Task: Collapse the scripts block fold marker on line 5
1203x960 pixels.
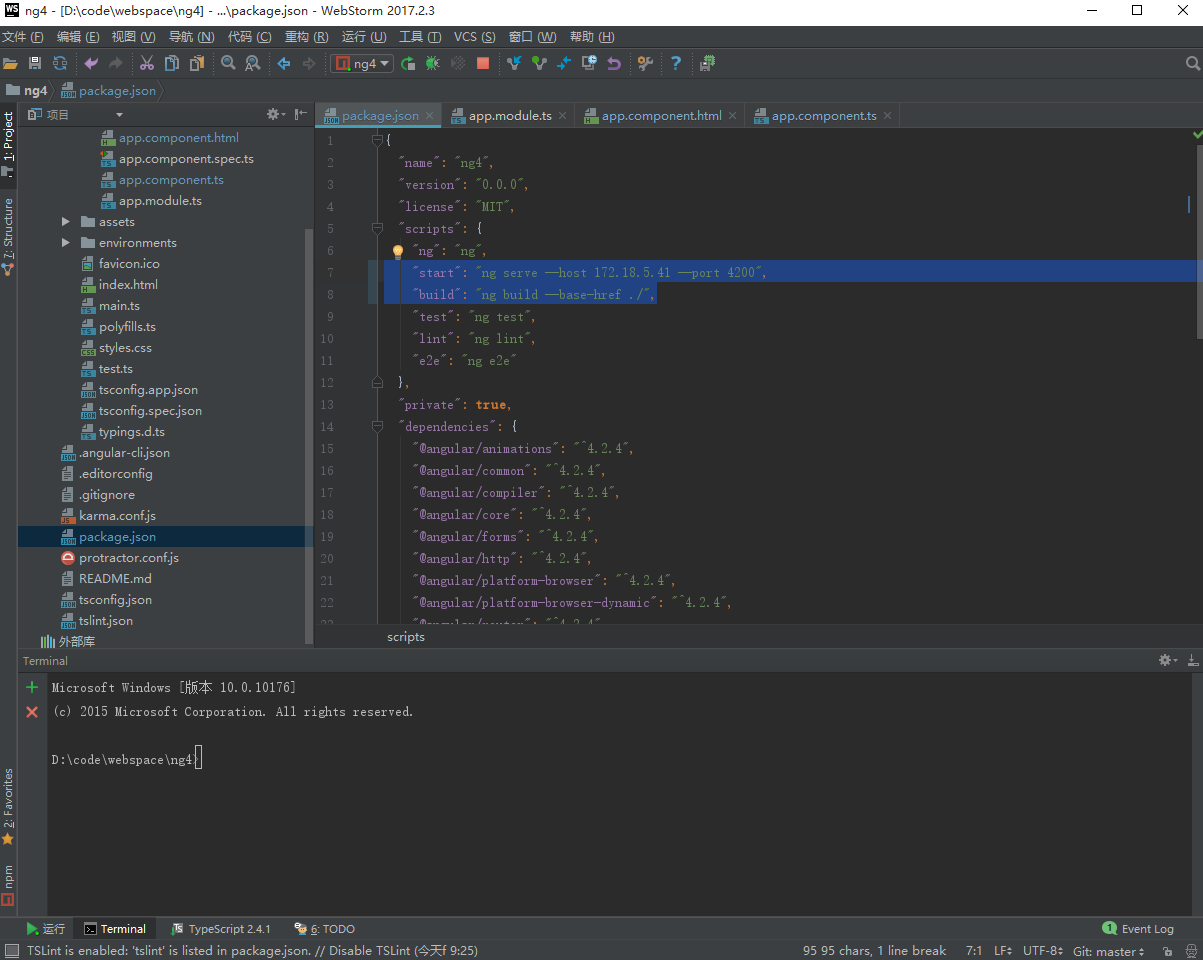Action: [x=377, y=229]
